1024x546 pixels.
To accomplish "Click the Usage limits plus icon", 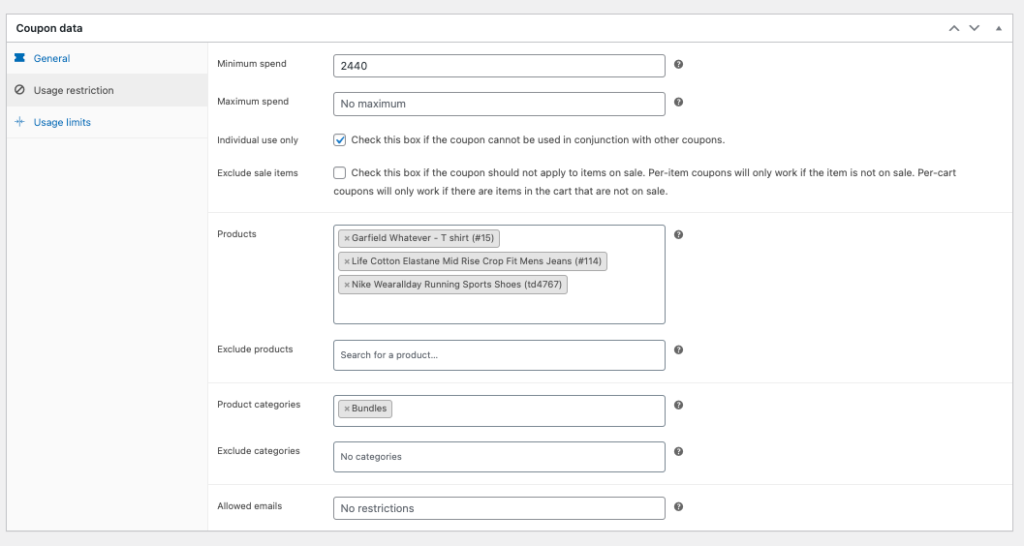I will [20, 121].
